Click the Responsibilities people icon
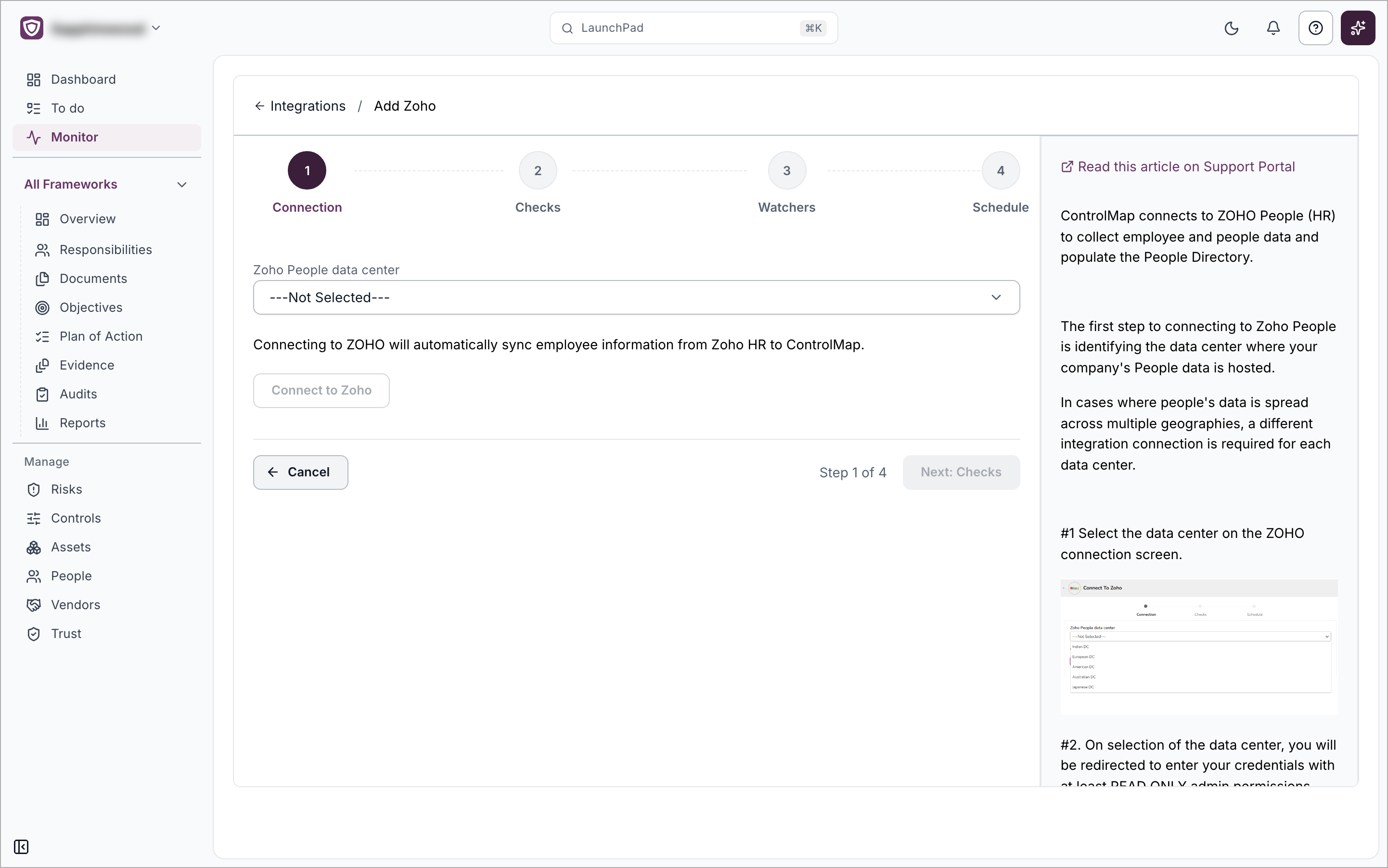Screen dimensions: 1388x868 click(42, 250)
